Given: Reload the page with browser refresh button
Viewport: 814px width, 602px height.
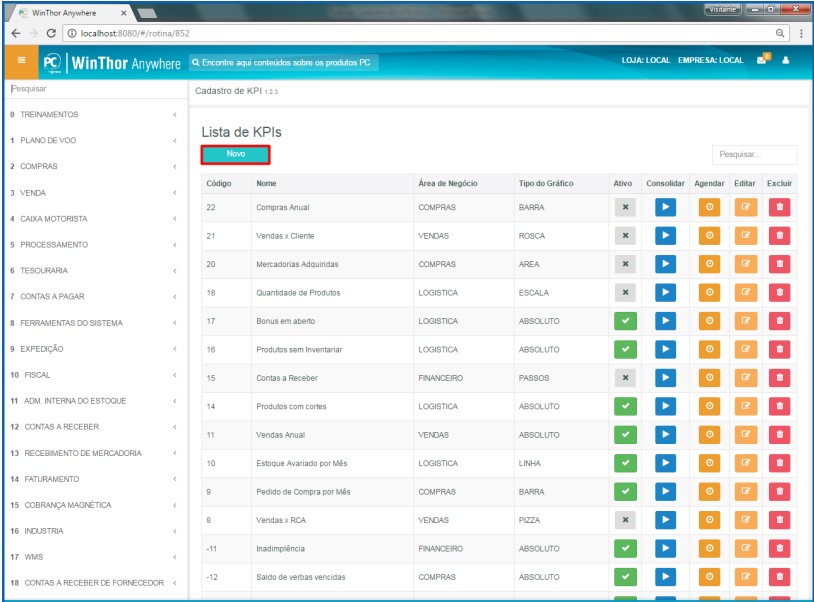Looking at the screenshot, I should pyautogui.click(x=51, y=33).
